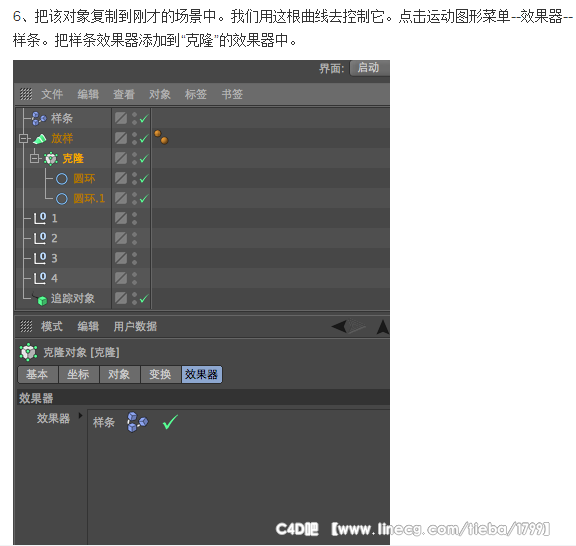Click the layer square icon in row 2
The height and width of the screenshot is (546, 576).
(x=121, y=238)
